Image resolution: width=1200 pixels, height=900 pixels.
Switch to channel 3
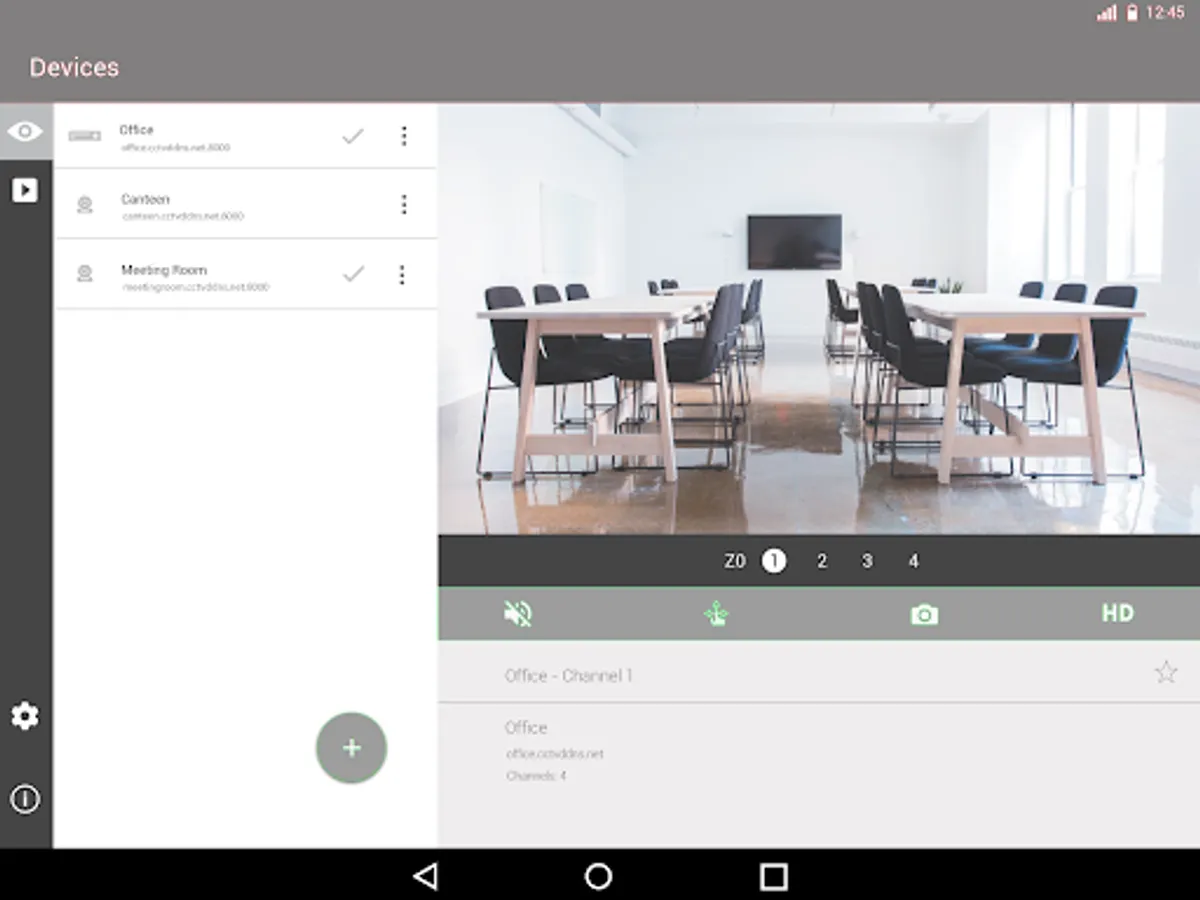pyautogui.click(x=867, y=562)
